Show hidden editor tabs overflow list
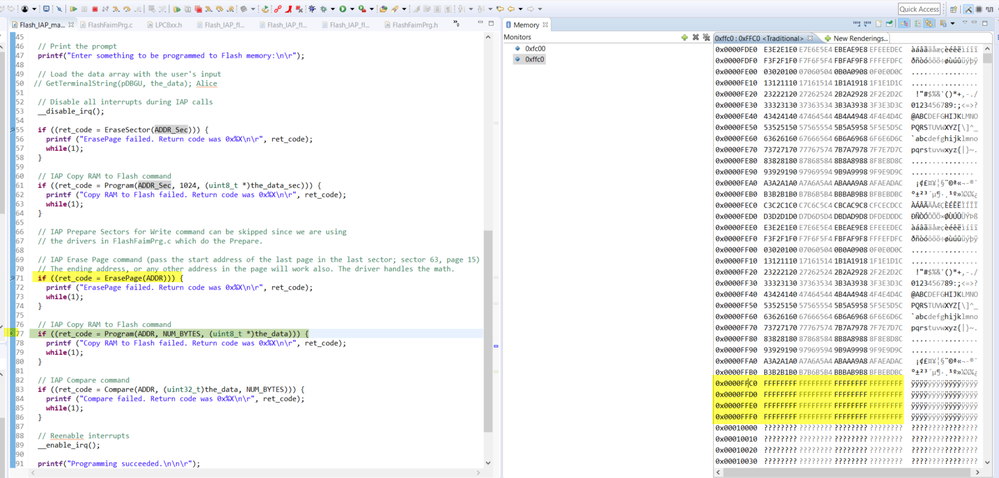This screenshot has height=478, width=999. 456,23
